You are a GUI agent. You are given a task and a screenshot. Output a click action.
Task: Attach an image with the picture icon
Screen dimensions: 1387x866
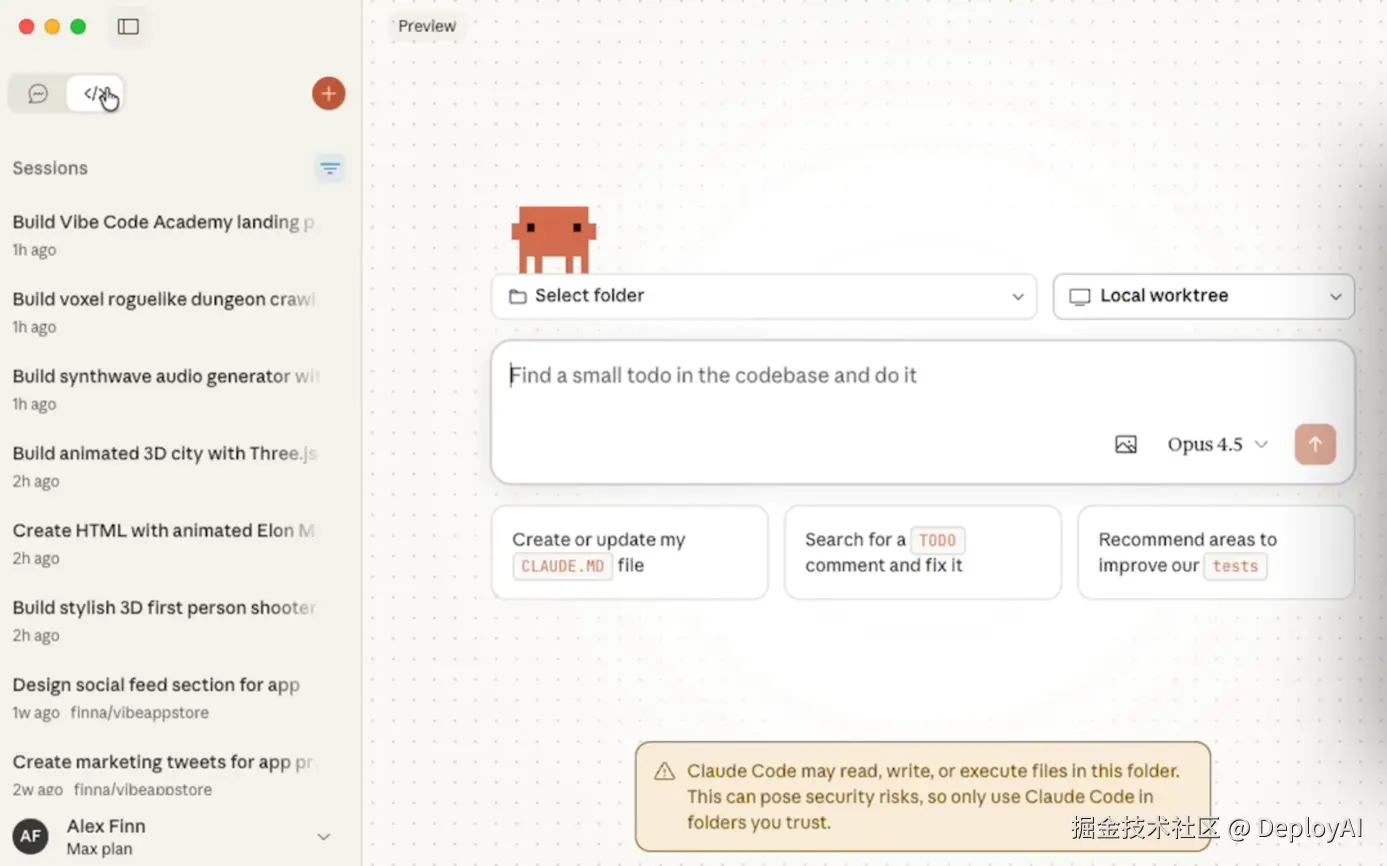tap(1126, 445)
